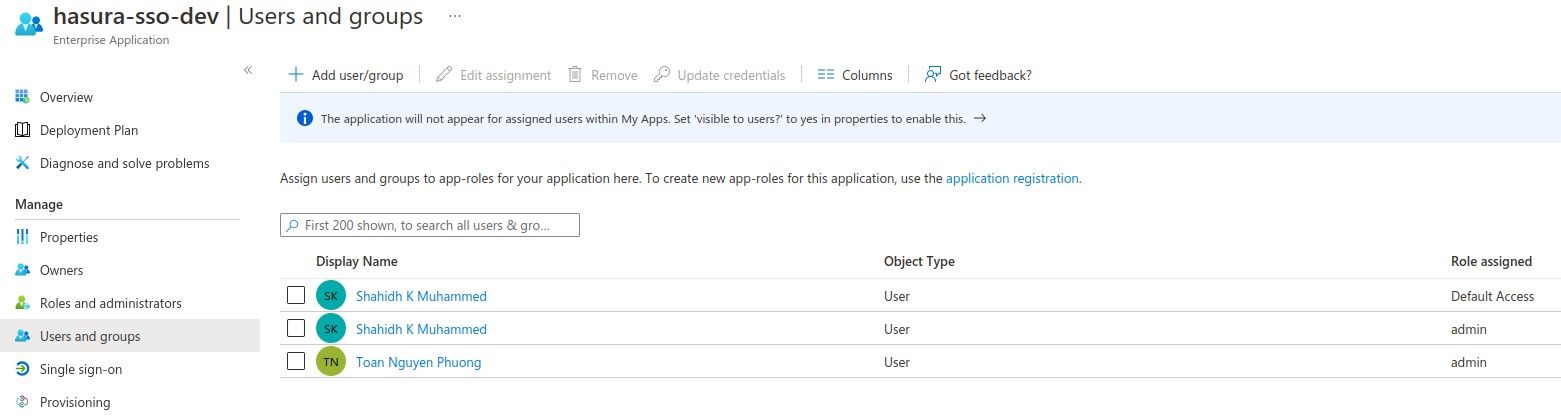
Task: Sort by Display Name column header
Action: [x=357, y=262]
